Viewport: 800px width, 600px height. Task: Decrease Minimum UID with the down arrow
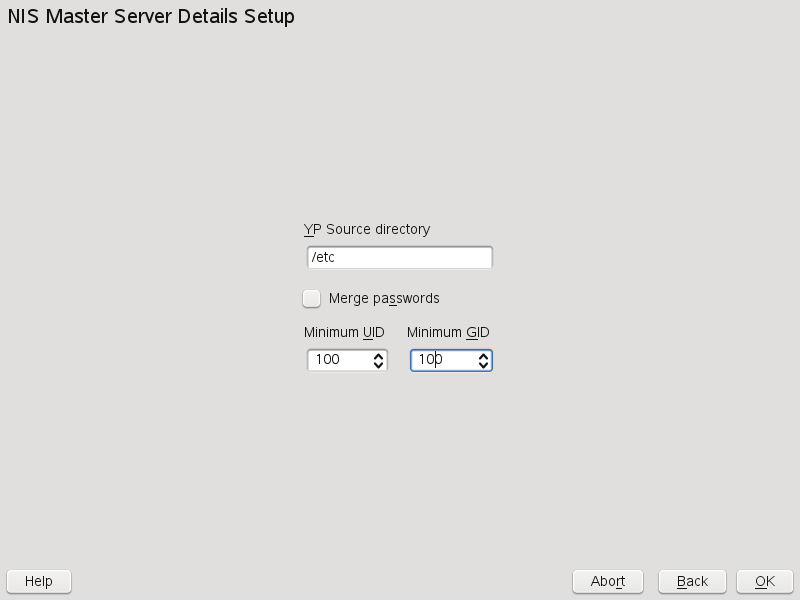point(378,365)
